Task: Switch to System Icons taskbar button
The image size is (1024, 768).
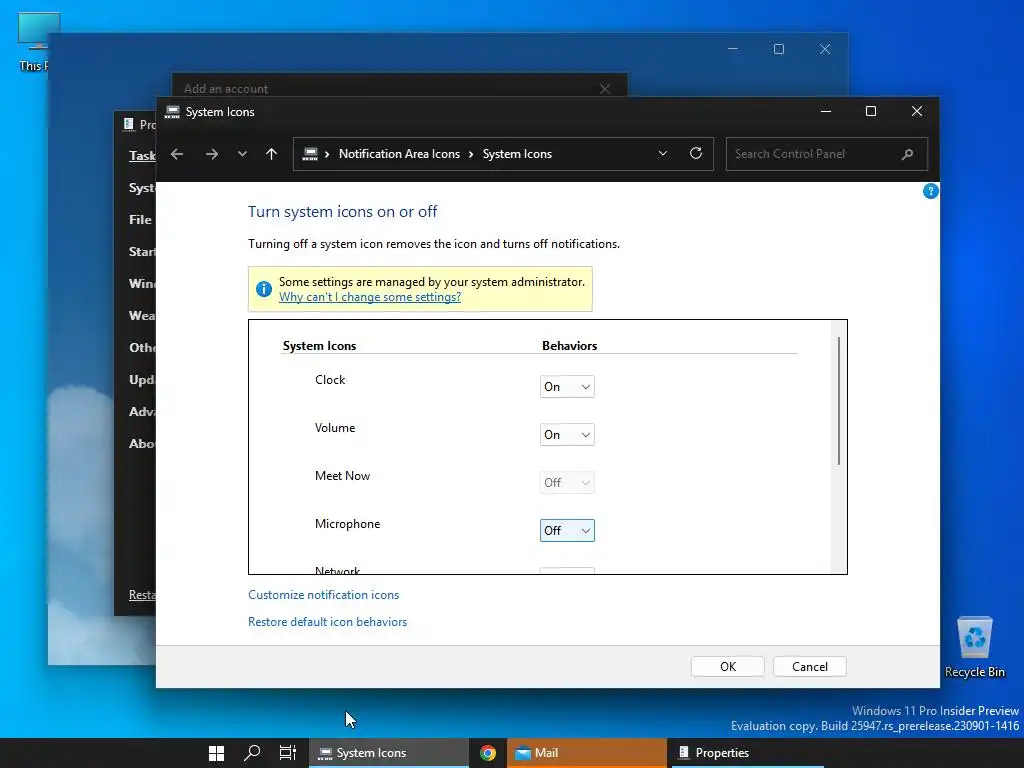Action: [x=389, y=753]
